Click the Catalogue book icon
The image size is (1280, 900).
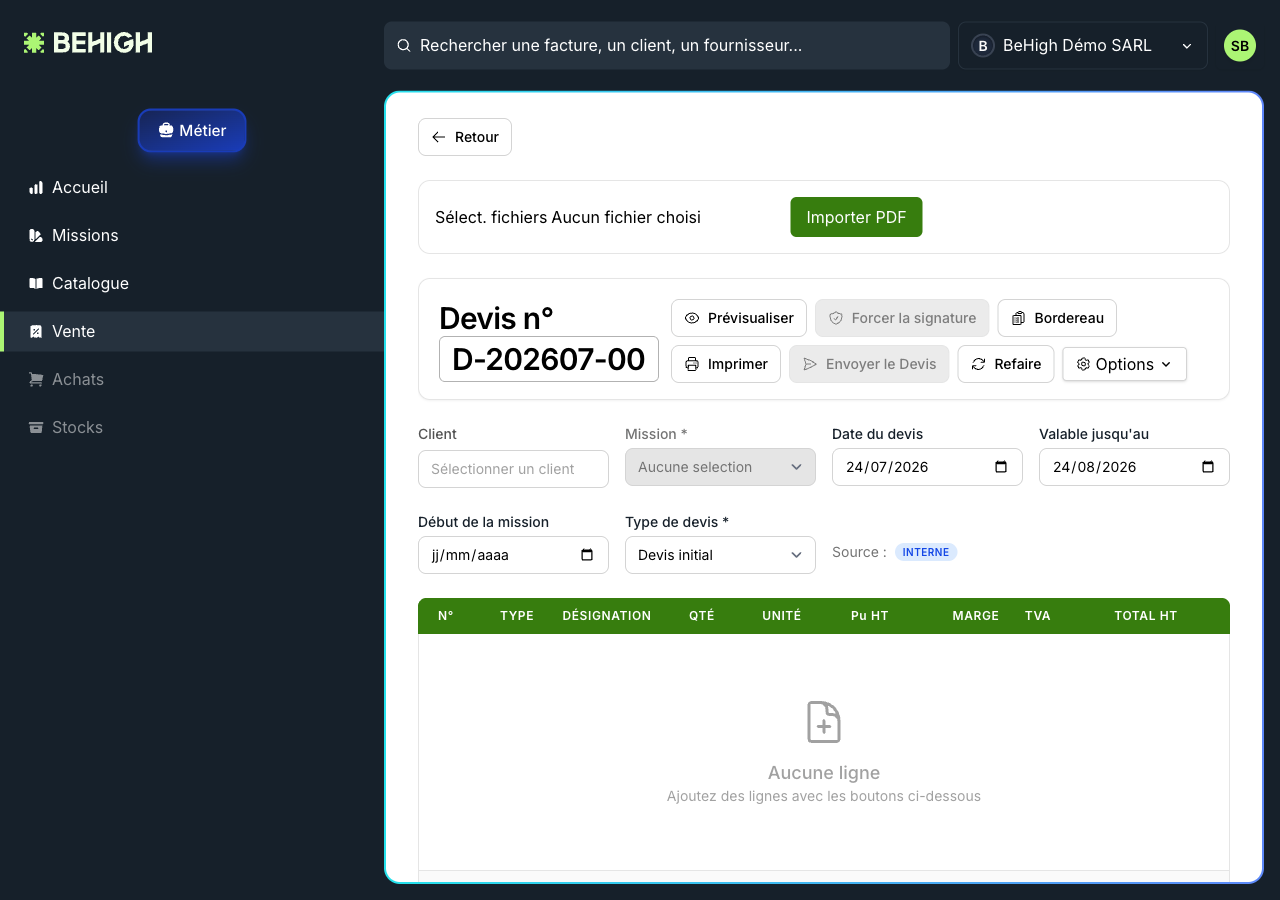click(36, 283)
